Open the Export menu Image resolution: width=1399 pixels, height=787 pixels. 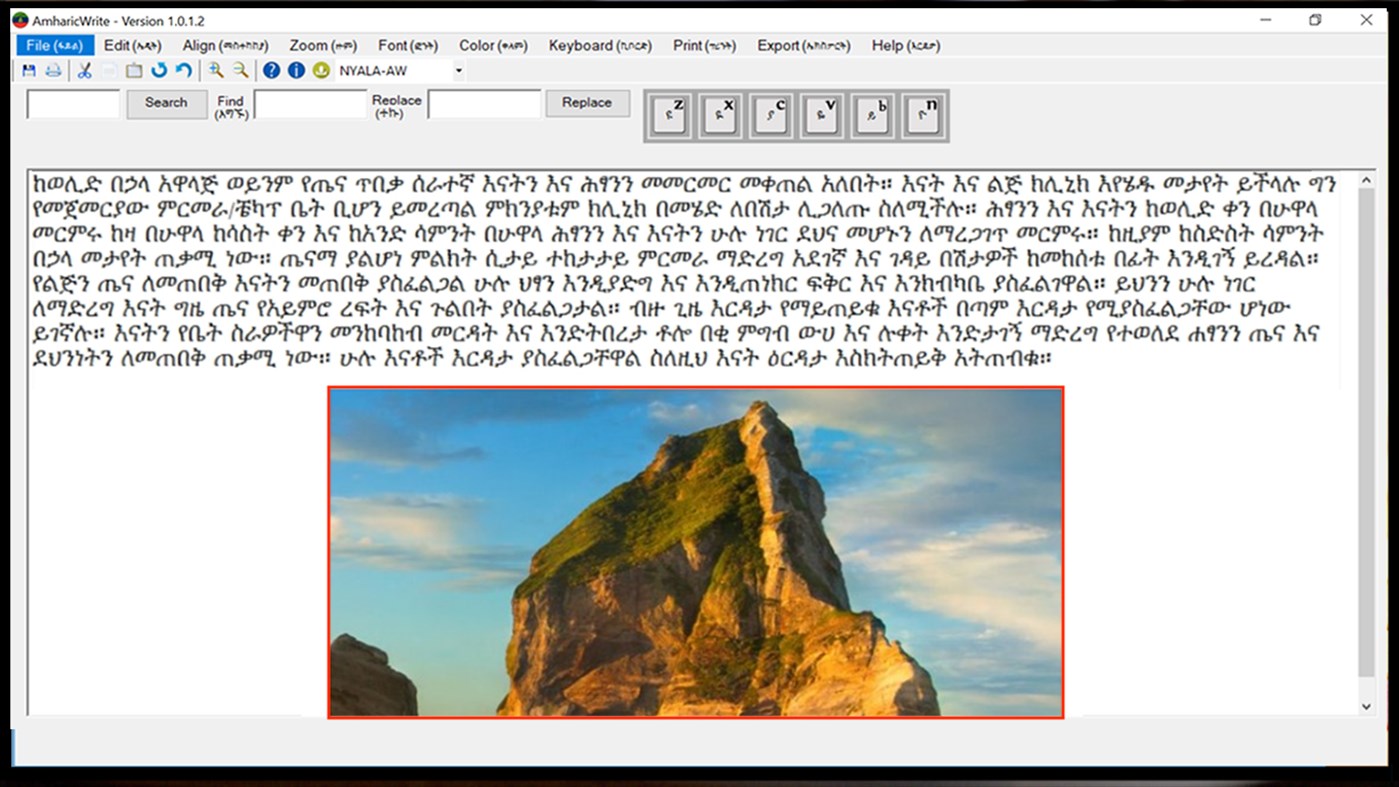coord(805,44)
